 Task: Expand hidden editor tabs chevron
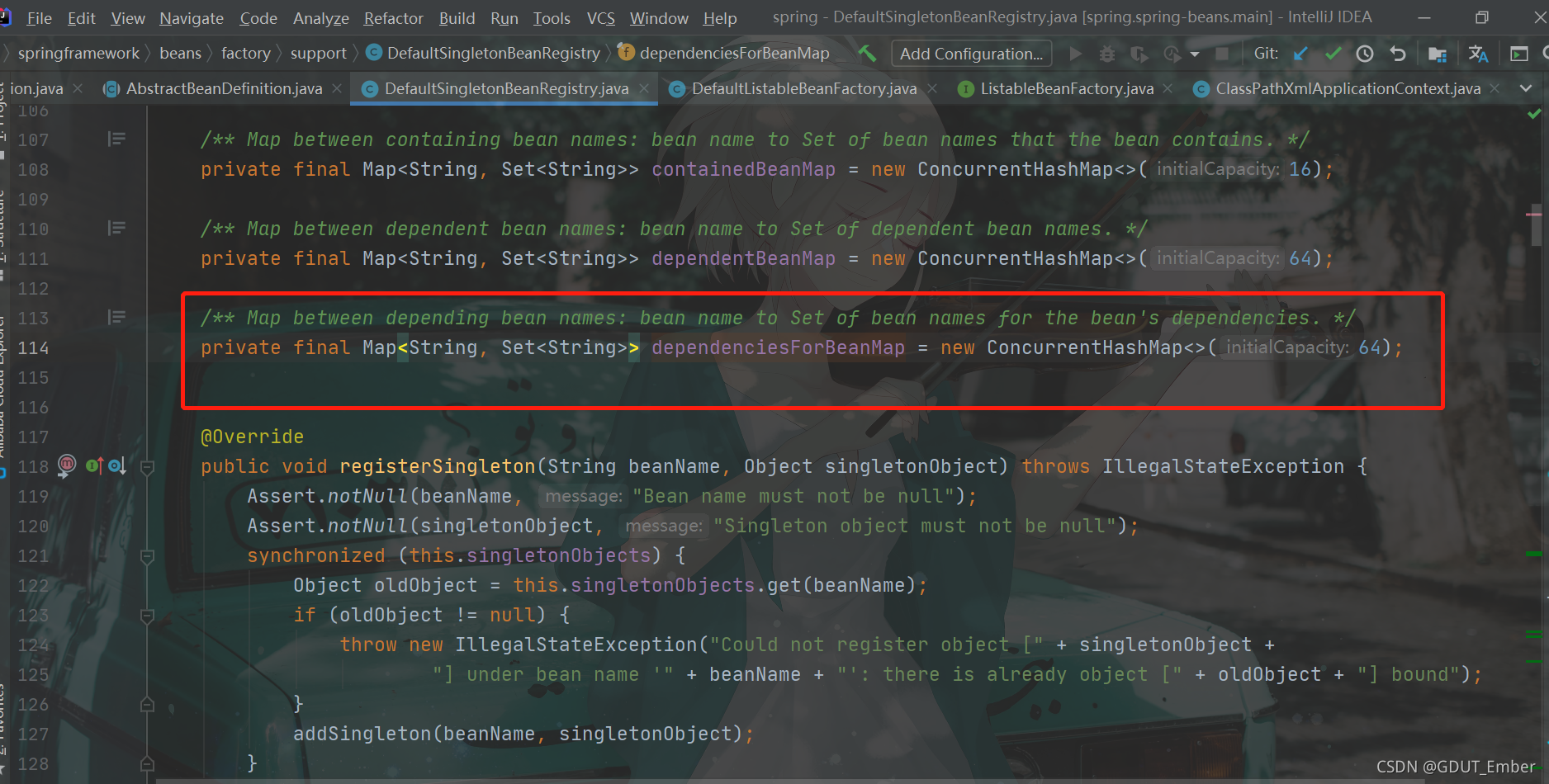[1526, 88]
